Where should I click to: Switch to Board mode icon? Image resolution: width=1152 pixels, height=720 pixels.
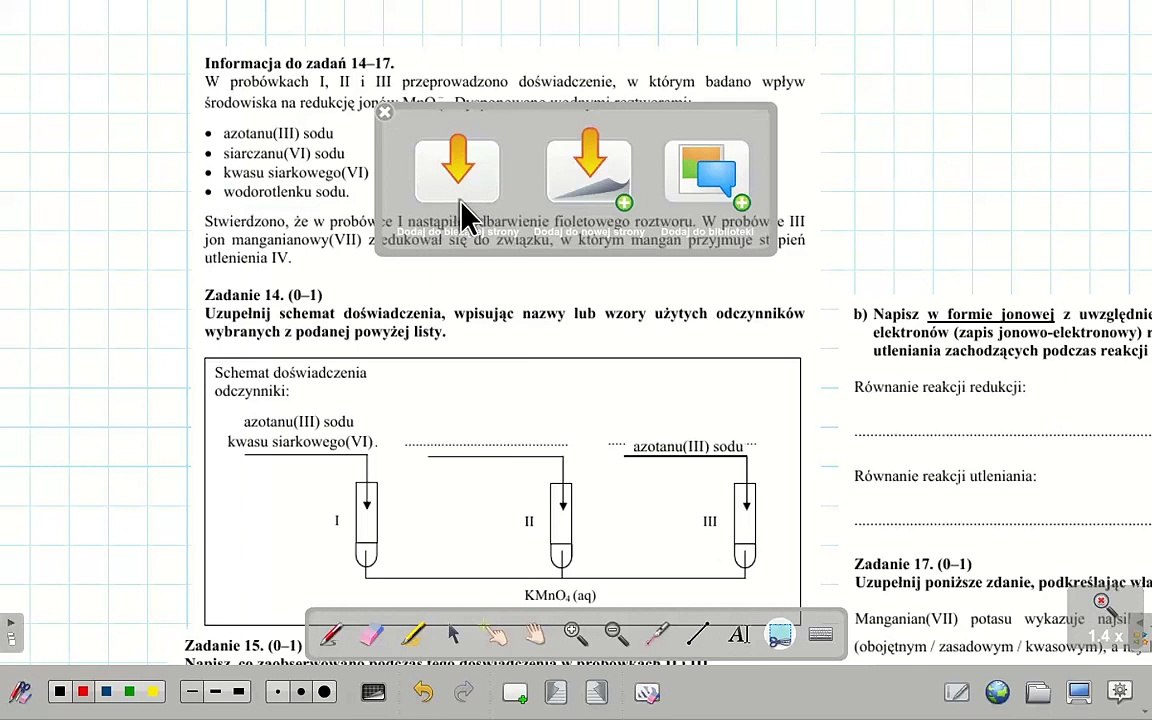click(957, 692)
